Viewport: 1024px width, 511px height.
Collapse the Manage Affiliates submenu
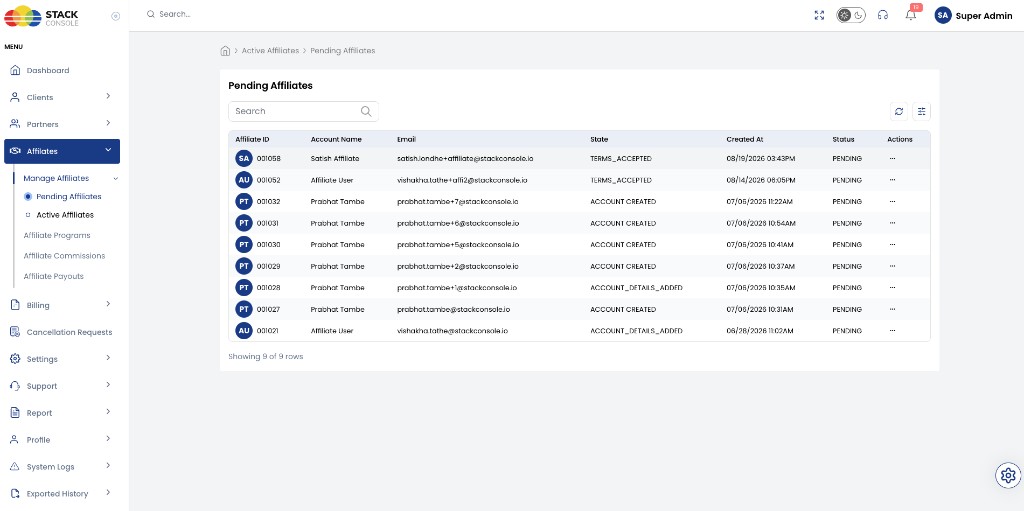(x=116, y=178)
